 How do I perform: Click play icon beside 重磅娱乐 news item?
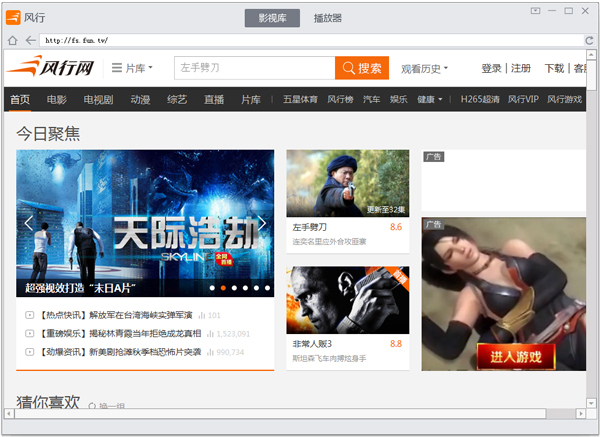click(x=29, y=333)
